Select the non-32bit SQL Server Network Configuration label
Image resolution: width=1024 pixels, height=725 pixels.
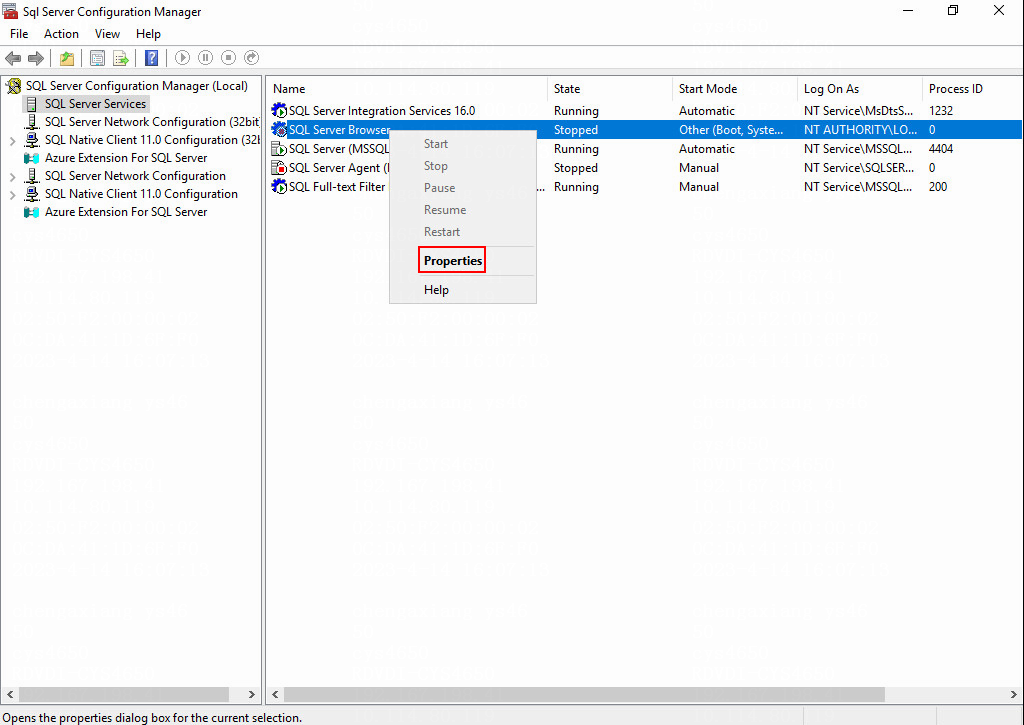[135, 176]
